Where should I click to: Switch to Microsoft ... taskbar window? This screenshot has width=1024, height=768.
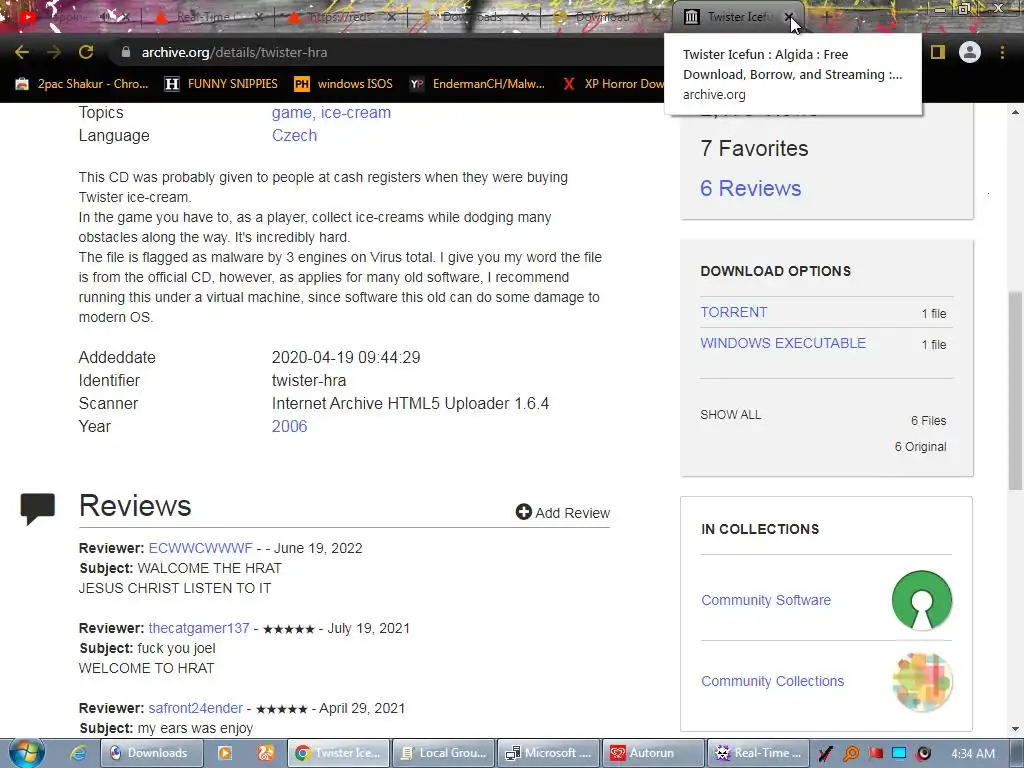[549, 753]
